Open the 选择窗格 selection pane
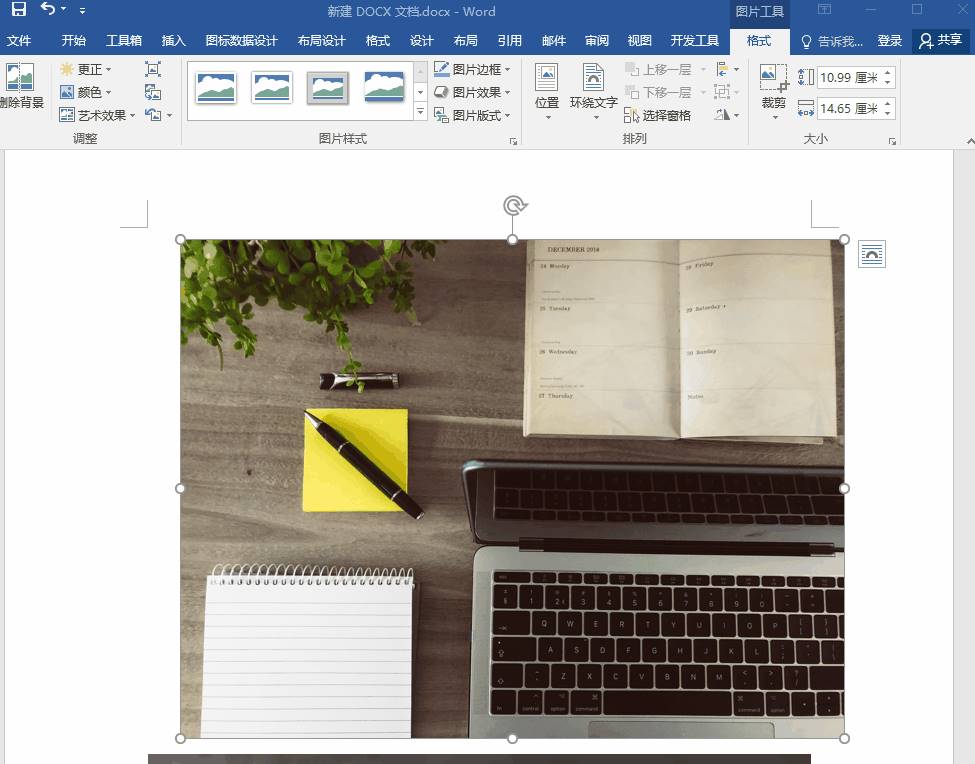Screen dimensions: 975x764 pyautogui.click(x=658, y=115)
